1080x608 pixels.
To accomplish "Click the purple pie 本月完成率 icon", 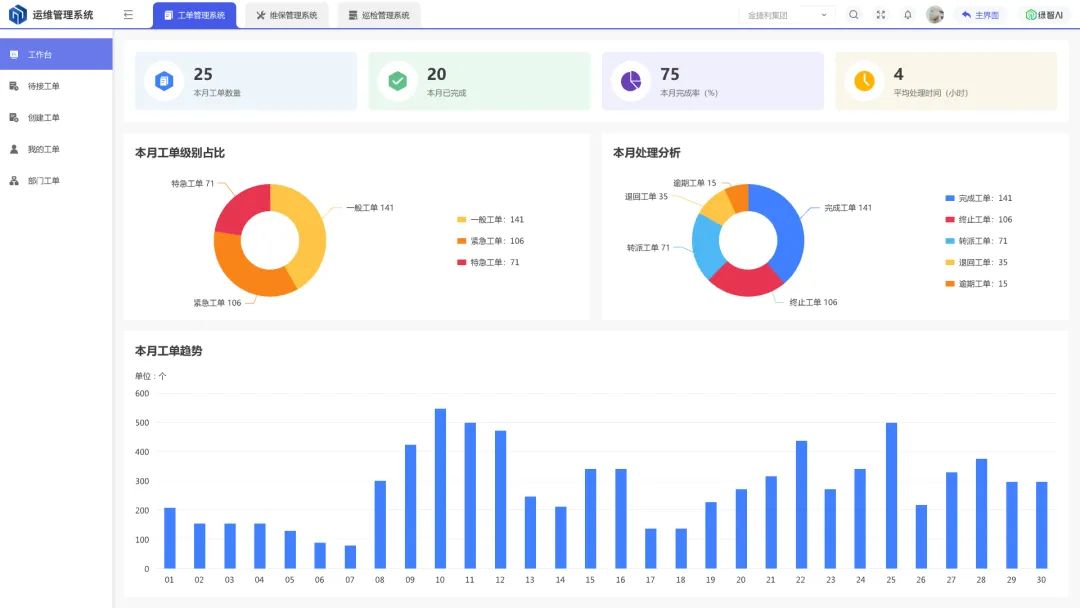I will tap(631, 81).
